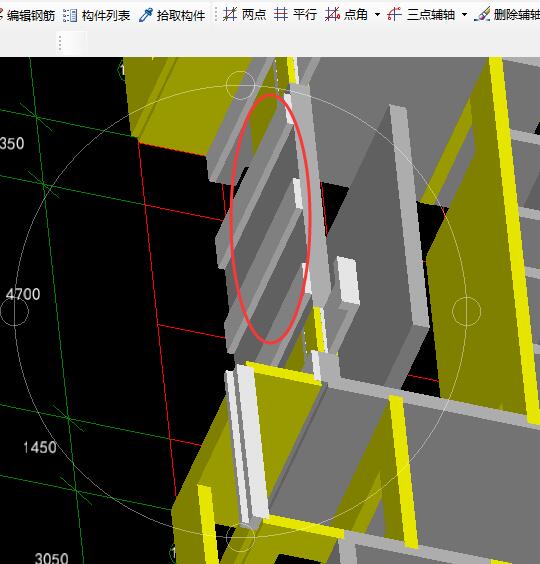Click the top orbit handle circle

pos(240,85)
